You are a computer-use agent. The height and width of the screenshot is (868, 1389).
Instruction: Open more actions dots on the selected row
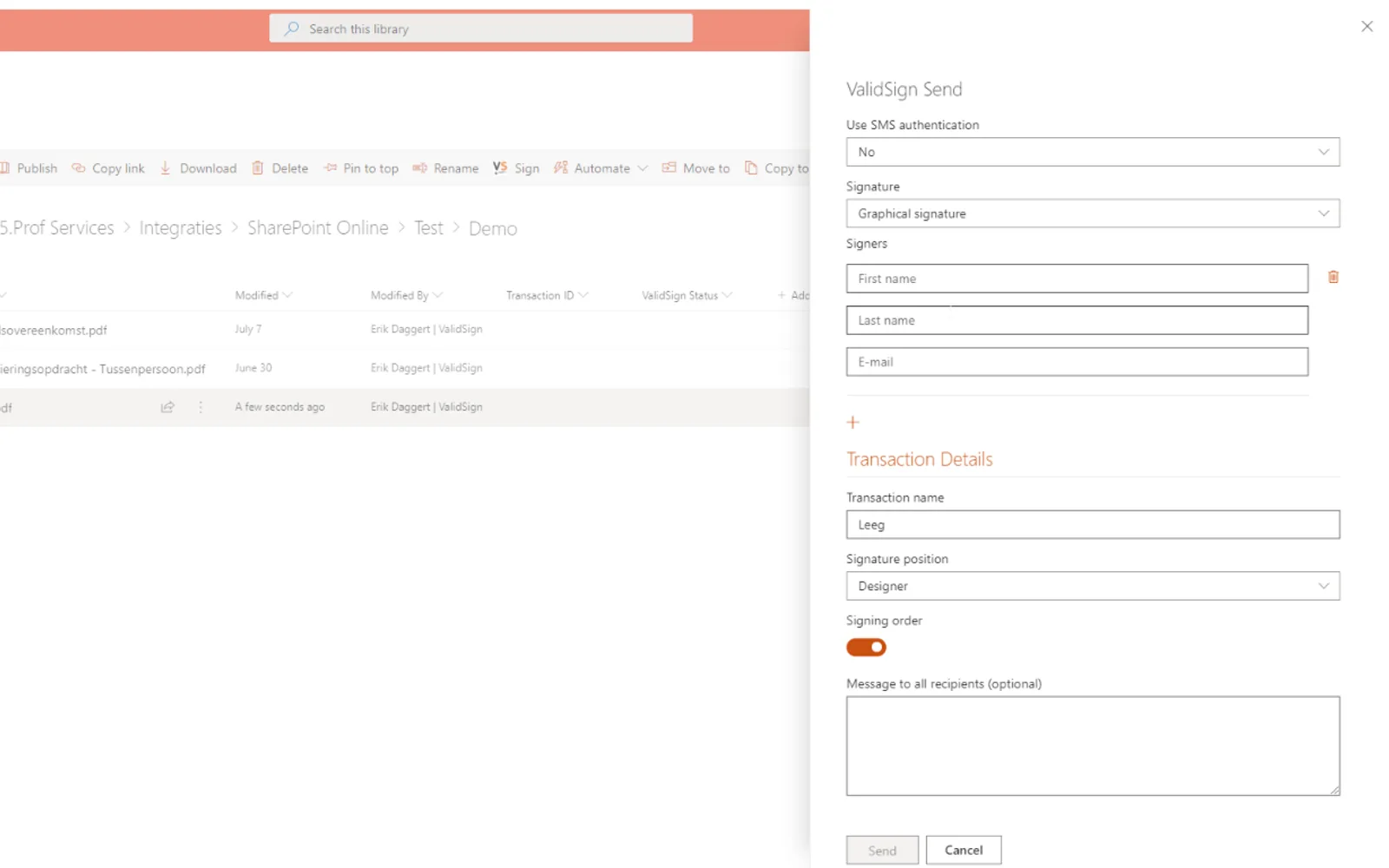tap(201, 407)
